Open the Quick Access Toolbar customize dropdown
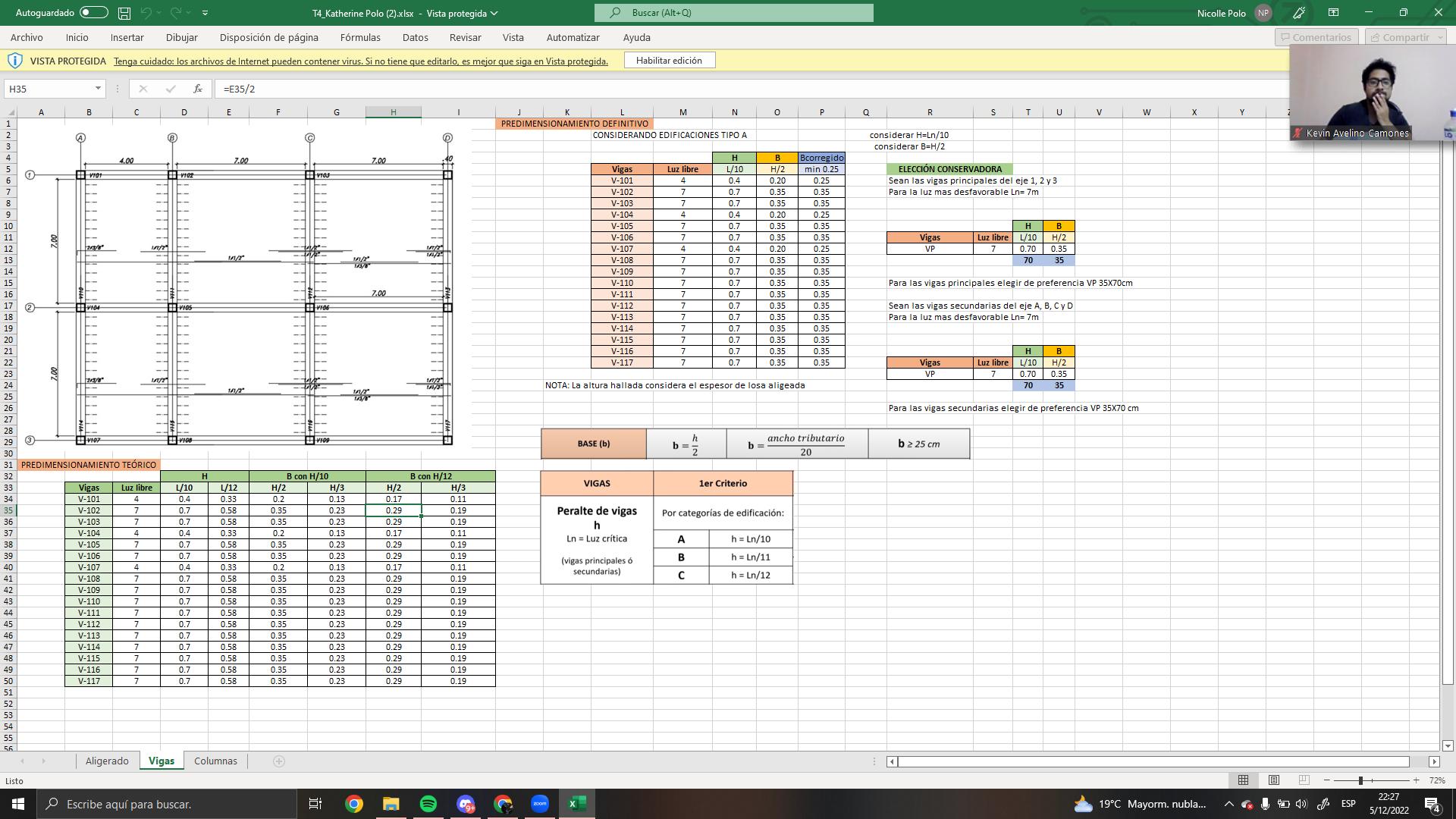This screenshot has height=819, width=1456. click(x=205, y=13)
